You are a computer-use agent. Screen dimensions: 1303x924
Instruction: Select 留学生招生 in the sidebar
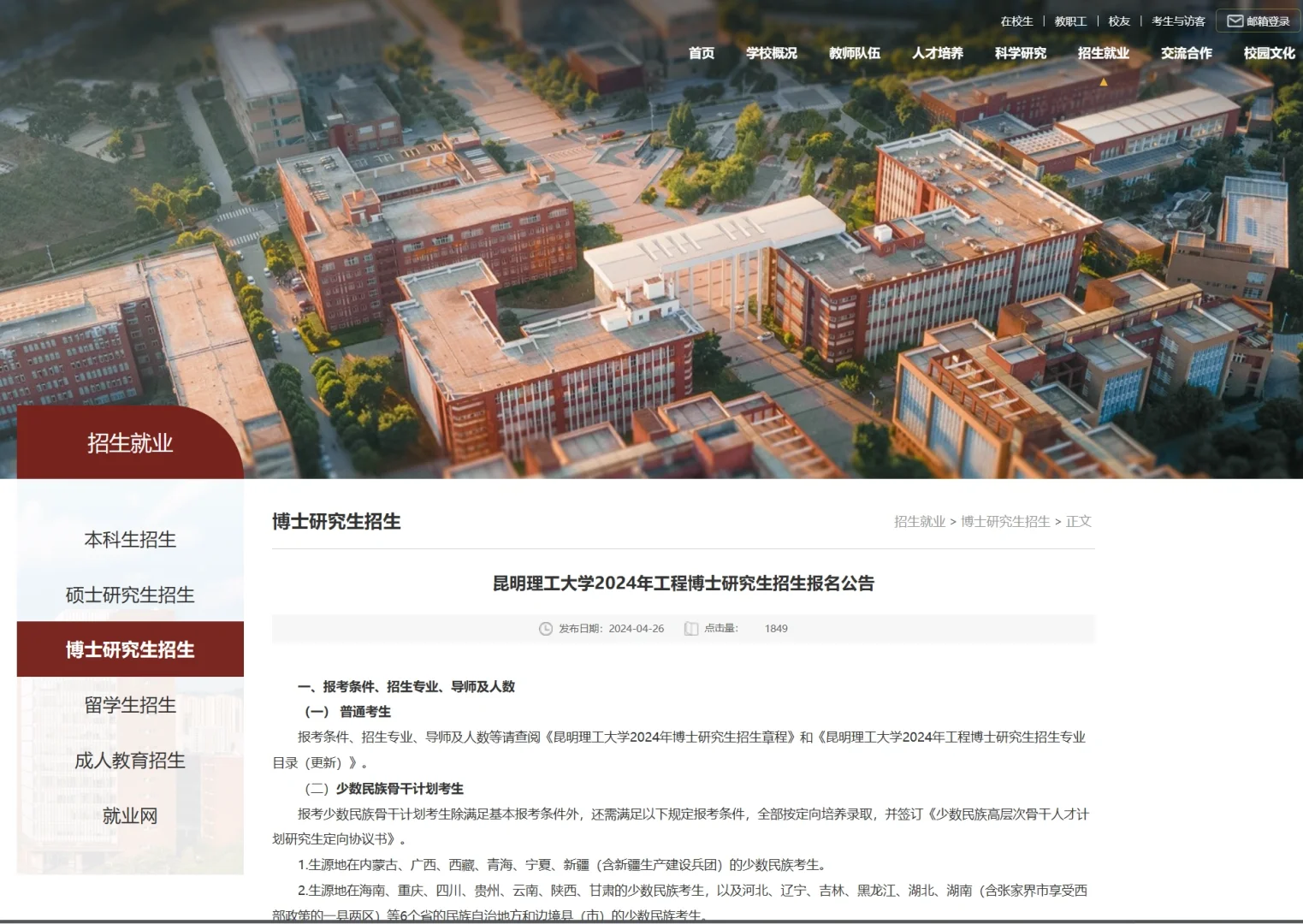(x=130, y=705)
